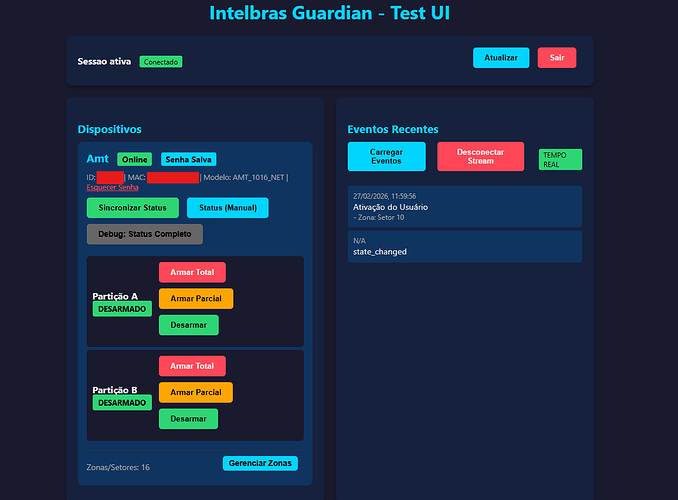678x500 pixels.
Task: Arm Partição A with Armar Total
Action: pos(192,272)
